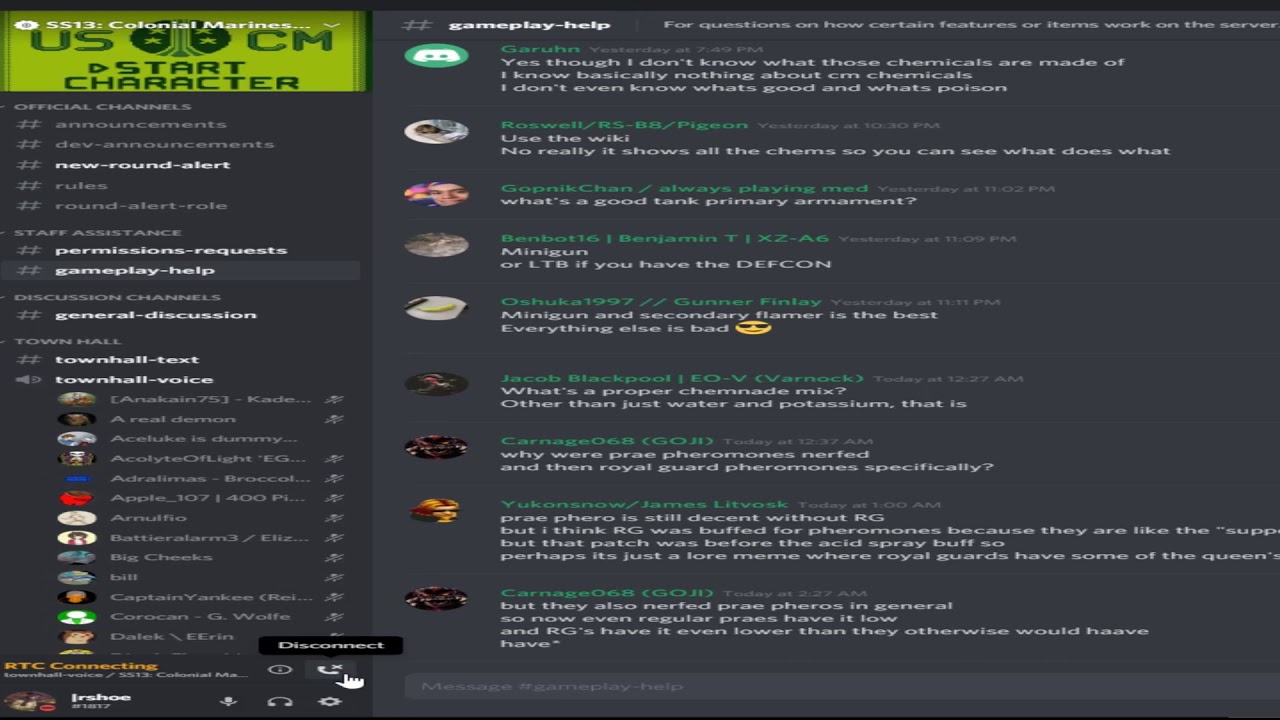The image size is (1280, 720).
Task: Click Corocan - G. Wolfe's mushroom avatar
Action: pyautogui.click(x=77, y=617)
